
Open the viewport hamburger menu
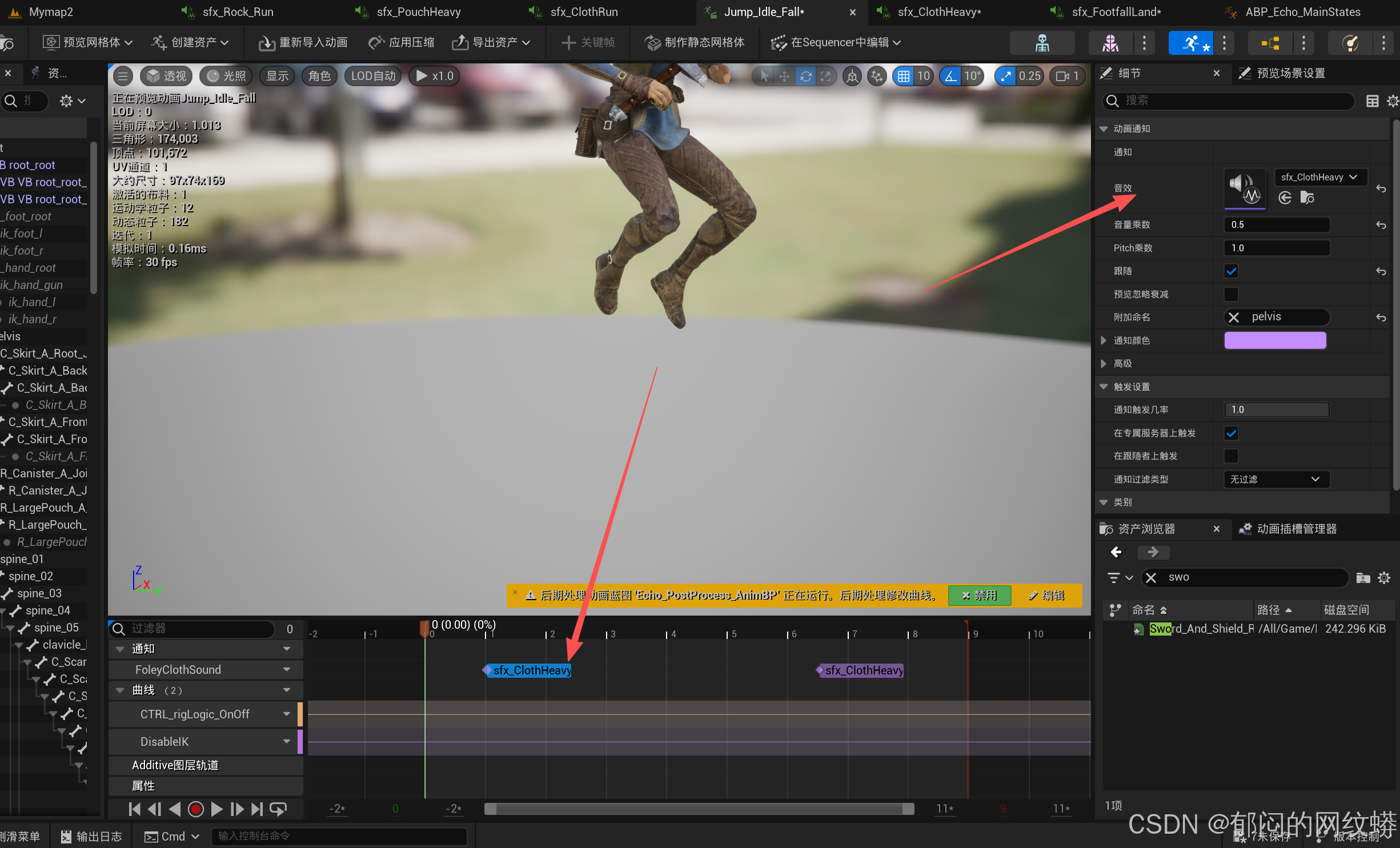click(x=123, y=76)
